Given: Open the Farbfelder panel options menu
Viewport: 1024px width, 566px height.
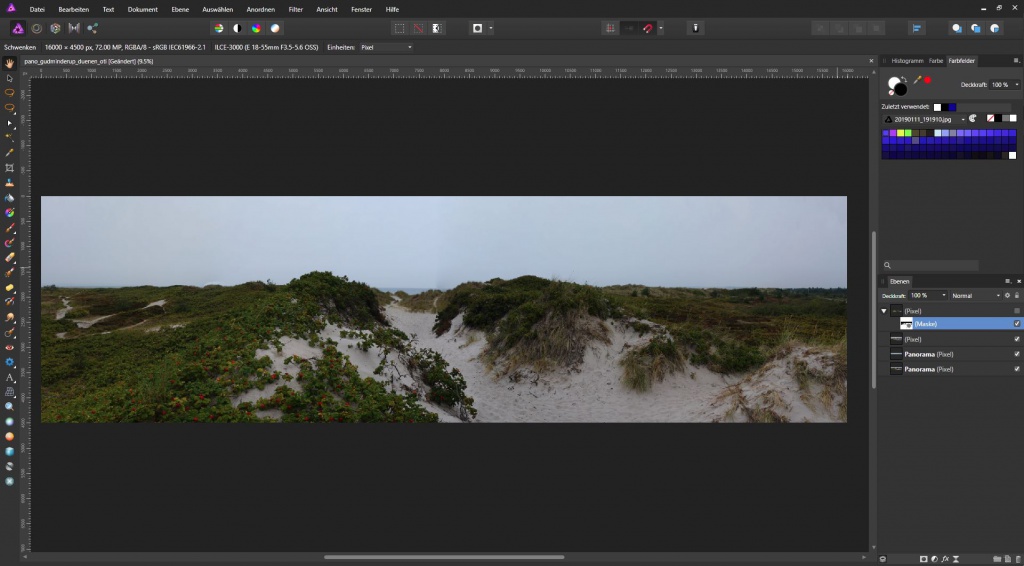Looking at the screenshot, I should (x=1016, y=61).
